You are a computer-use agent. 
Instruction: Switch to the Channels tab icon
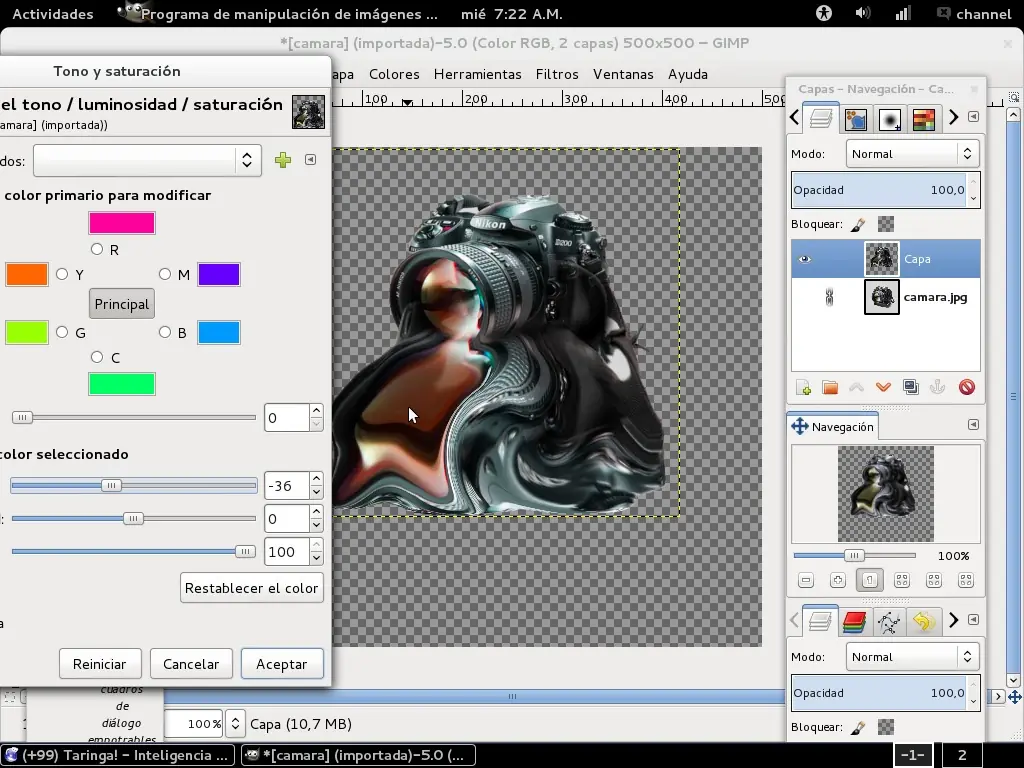(x=856, y=120)
